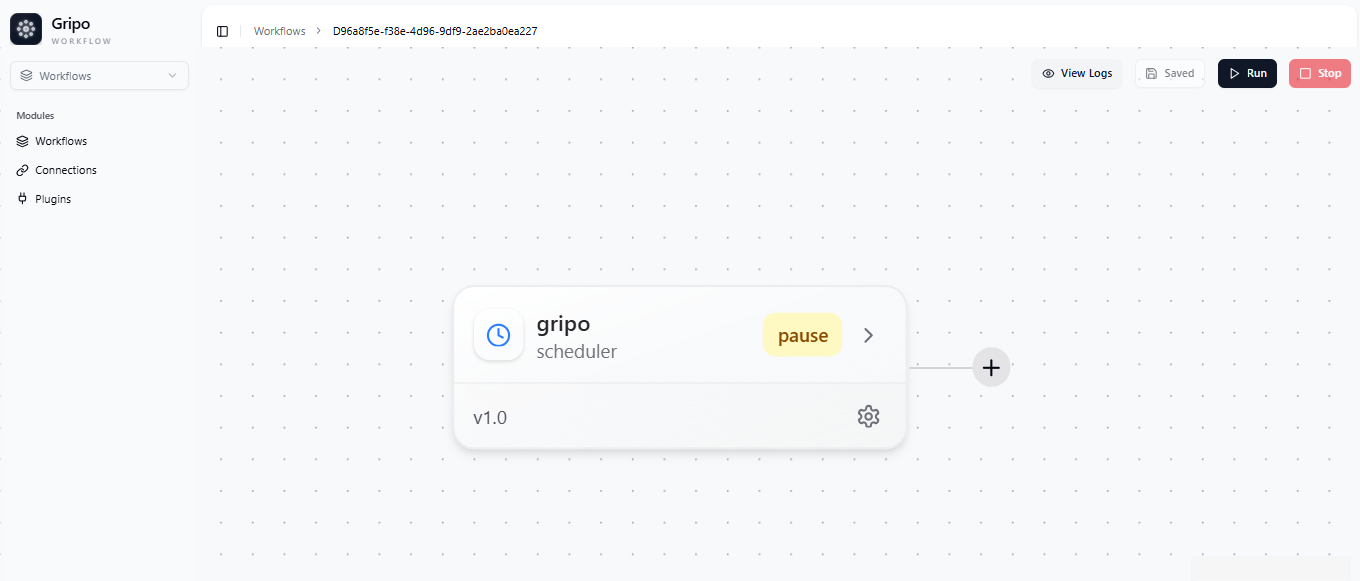Image resolution: width=1360 pixels, height=581 pixels.
Task: Toggle the pause status badge
Action: point(802,335)
